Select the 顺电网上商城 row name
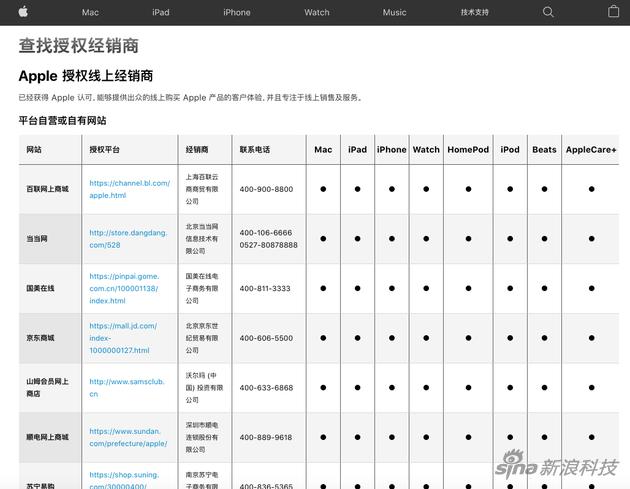This screenshot has height=489, width=630. tap(47, 437)
